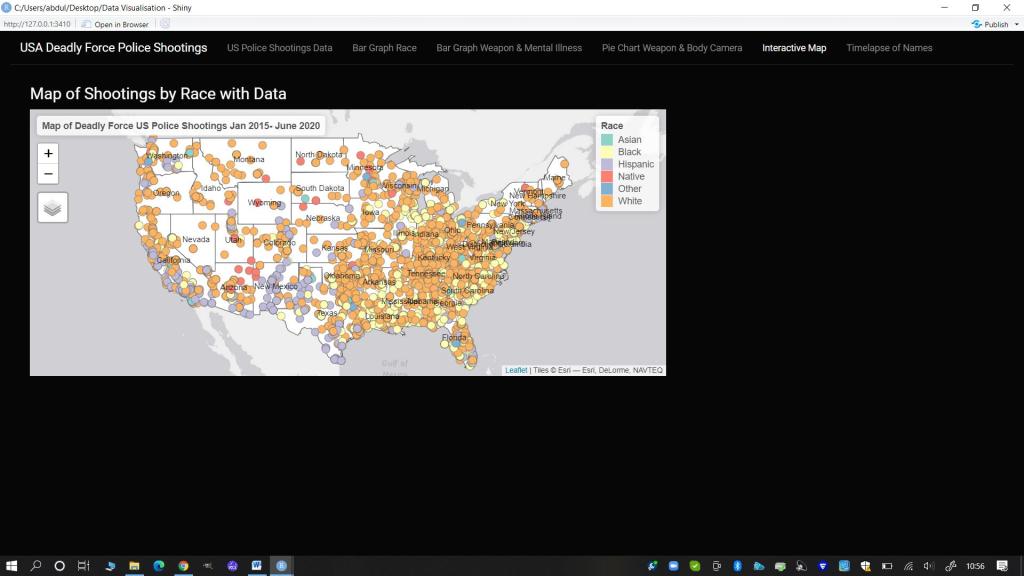Image resolution: width=1024 pixels, height=576 pixels.
Task: Click the Native red legend swatch
Action: pos(607,177)
